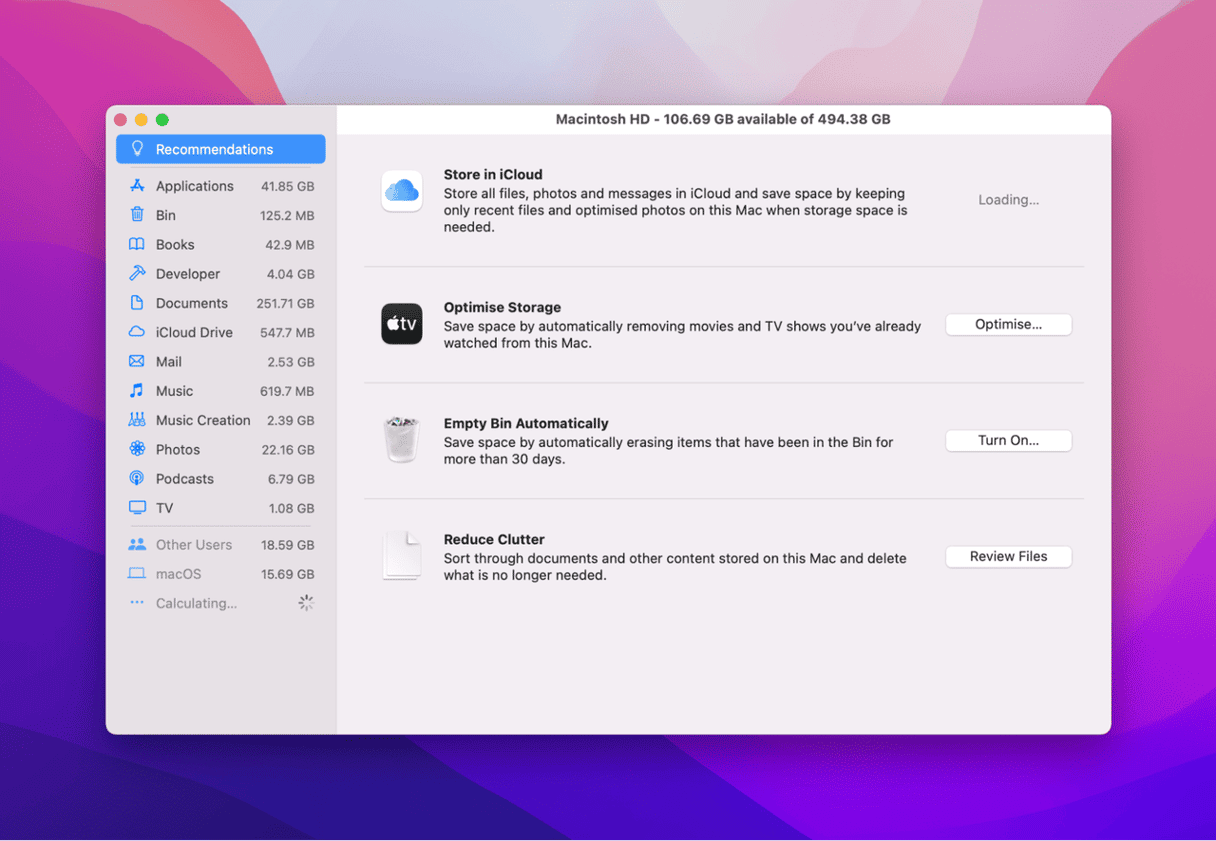Viewport: 1216px width, 841px height.
Task: Click the Music note icon
Action: click(137, 391)
